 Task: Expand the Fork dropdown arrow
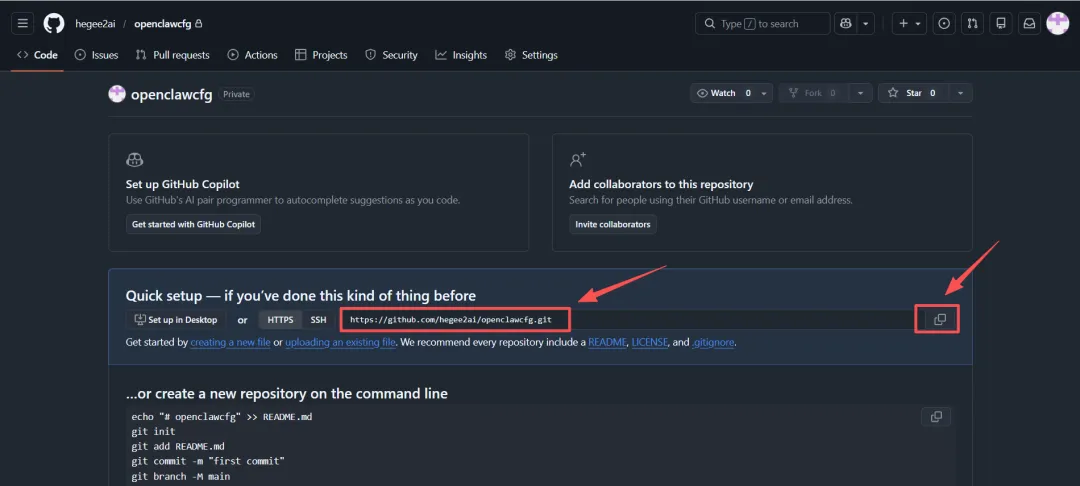point(860,93)
